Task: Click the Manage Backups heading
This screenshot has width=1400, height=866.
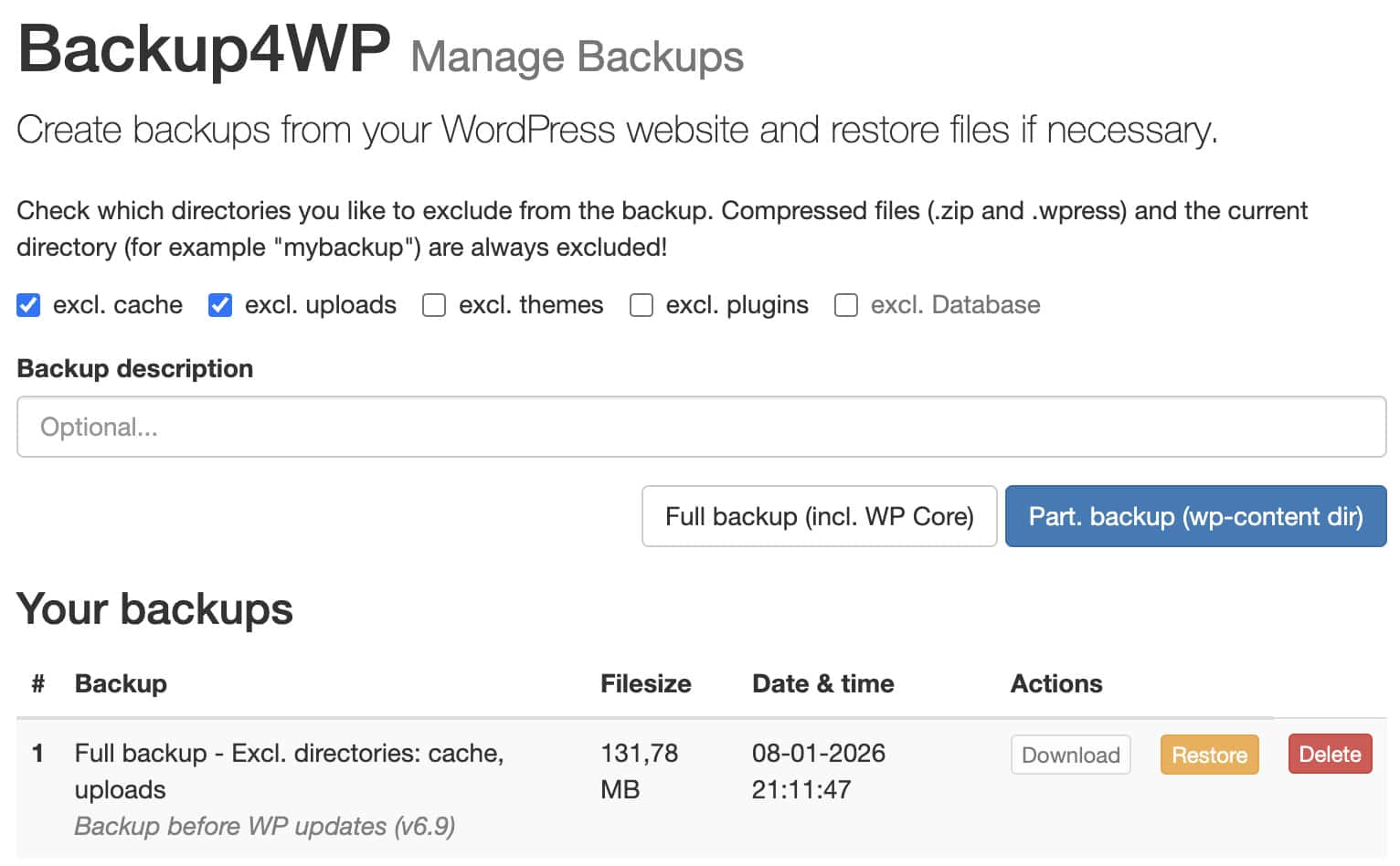Action: click(x=578, y=57)
